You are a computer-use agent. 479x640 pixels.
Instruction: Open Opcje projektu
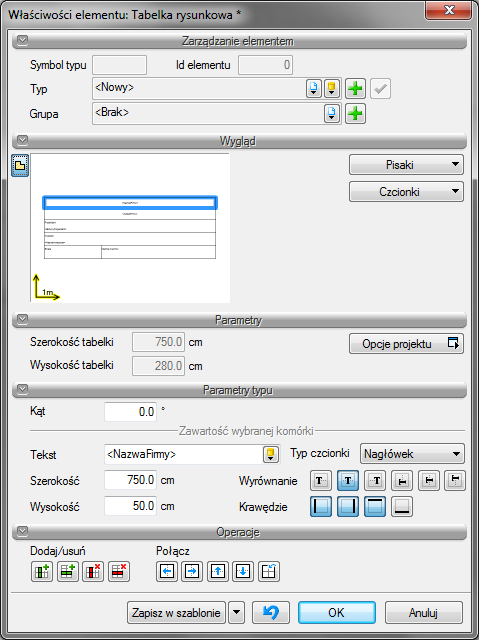pos(406,344)
